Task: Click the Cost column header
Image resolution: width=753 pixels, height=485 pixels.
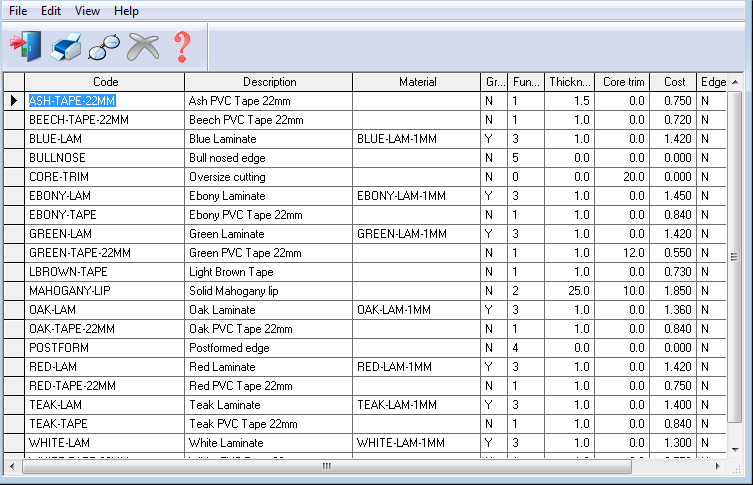Action: point(675,82)
